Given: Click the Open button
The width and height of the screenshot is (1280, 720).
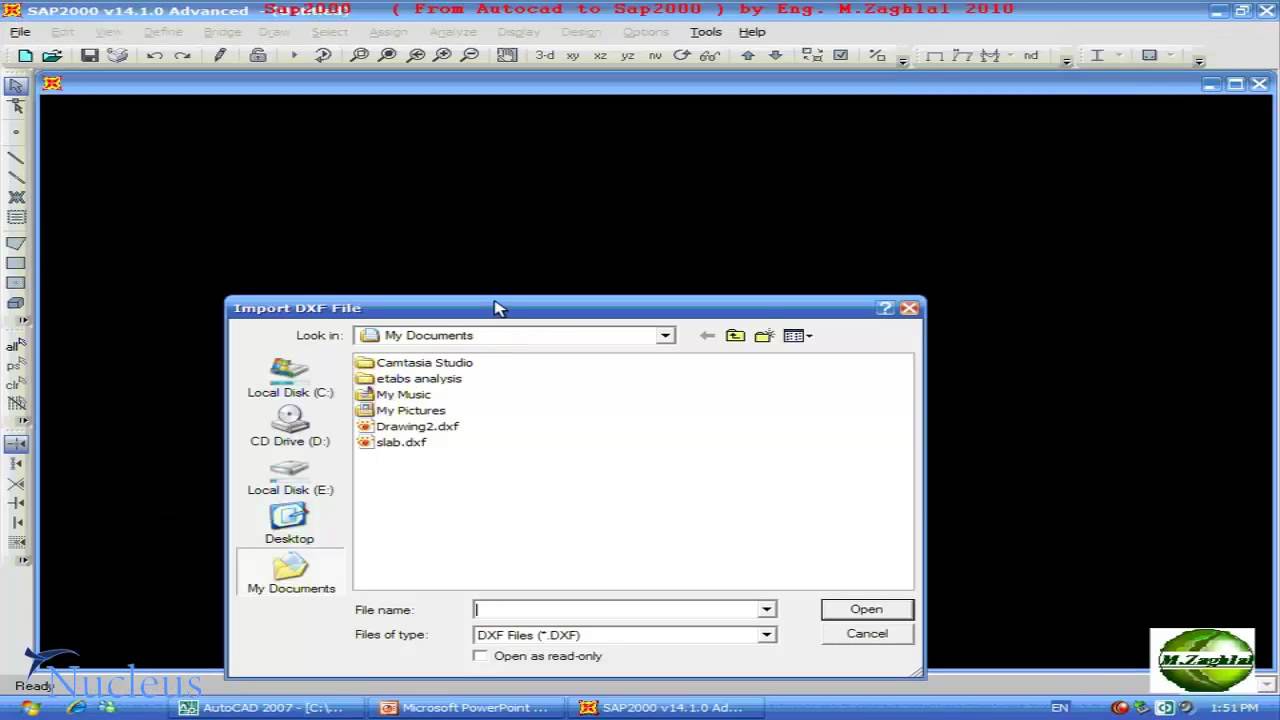Looking at the screenshot, I should (867, 609).
